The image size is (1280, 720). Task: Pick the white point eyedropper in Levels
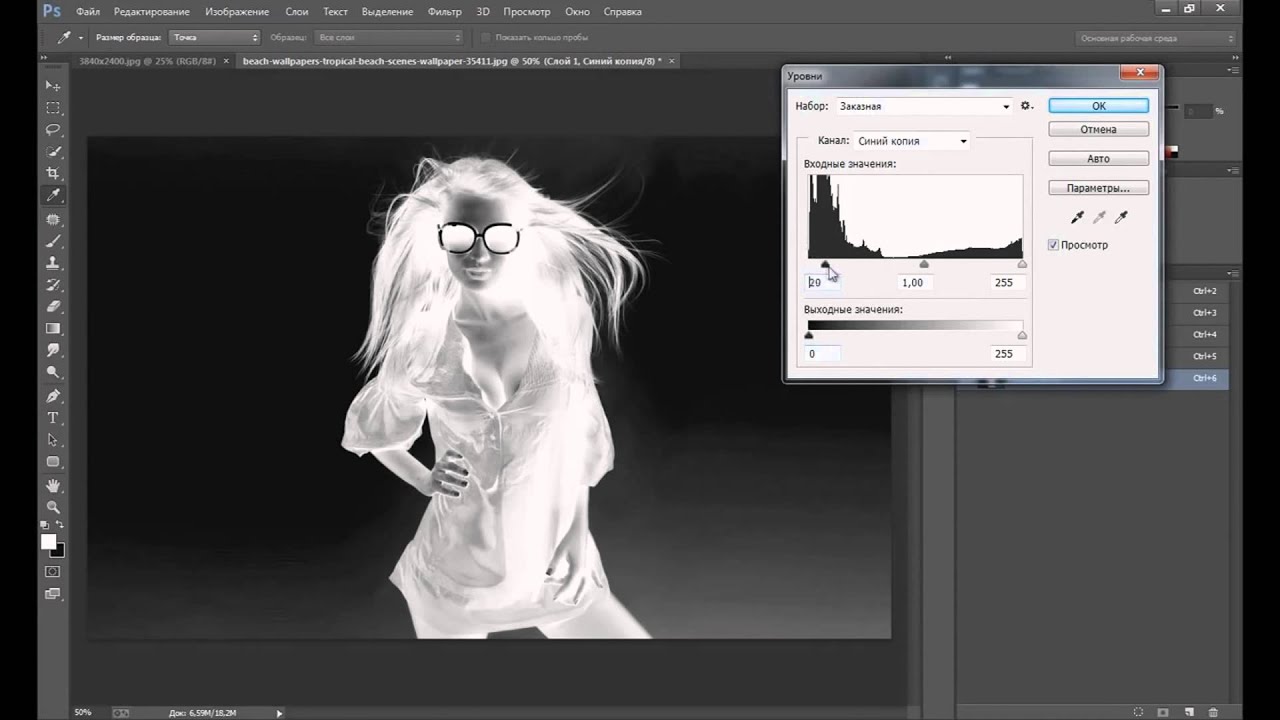pyautogui.click(x=1121, y=217)
